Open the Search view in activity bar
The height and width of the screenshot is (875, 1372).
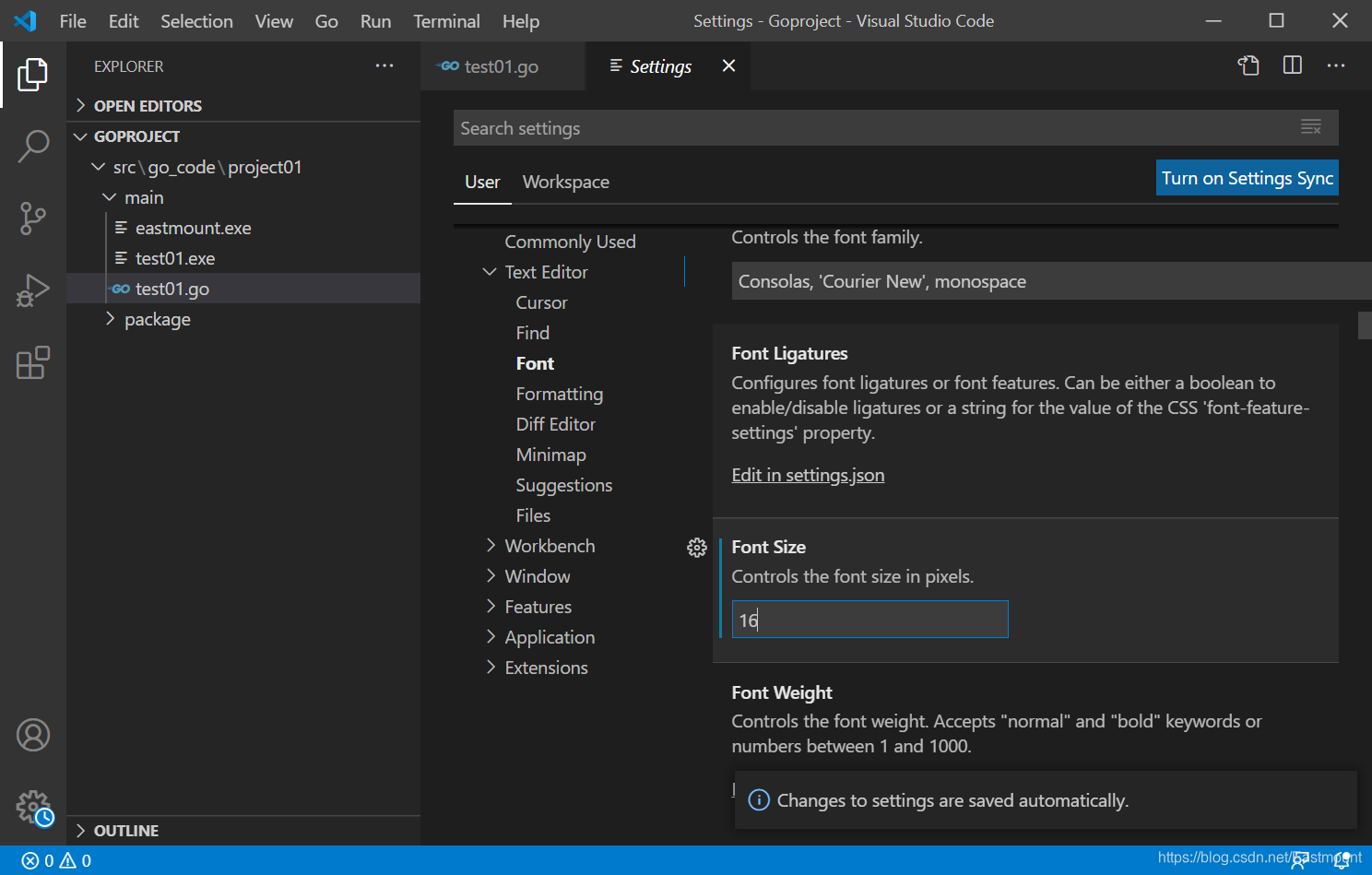[33, 146]
